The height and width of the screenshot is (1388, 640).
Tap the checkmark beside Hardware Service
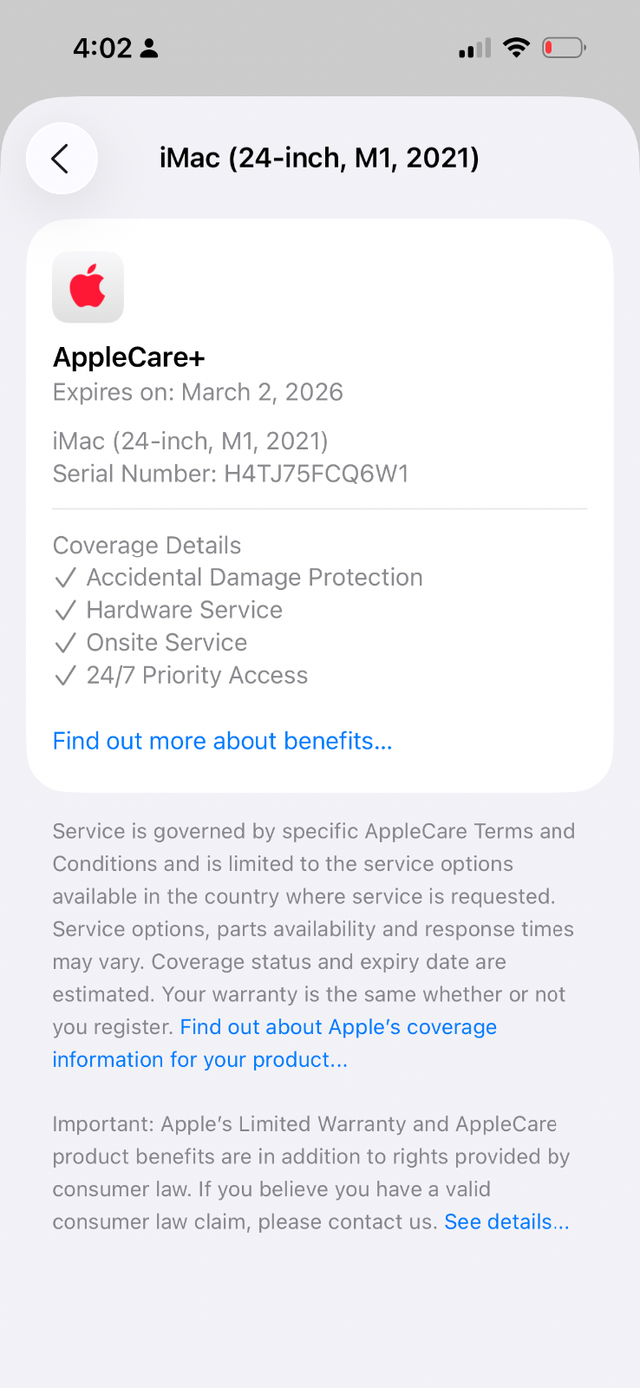(66, 610)
